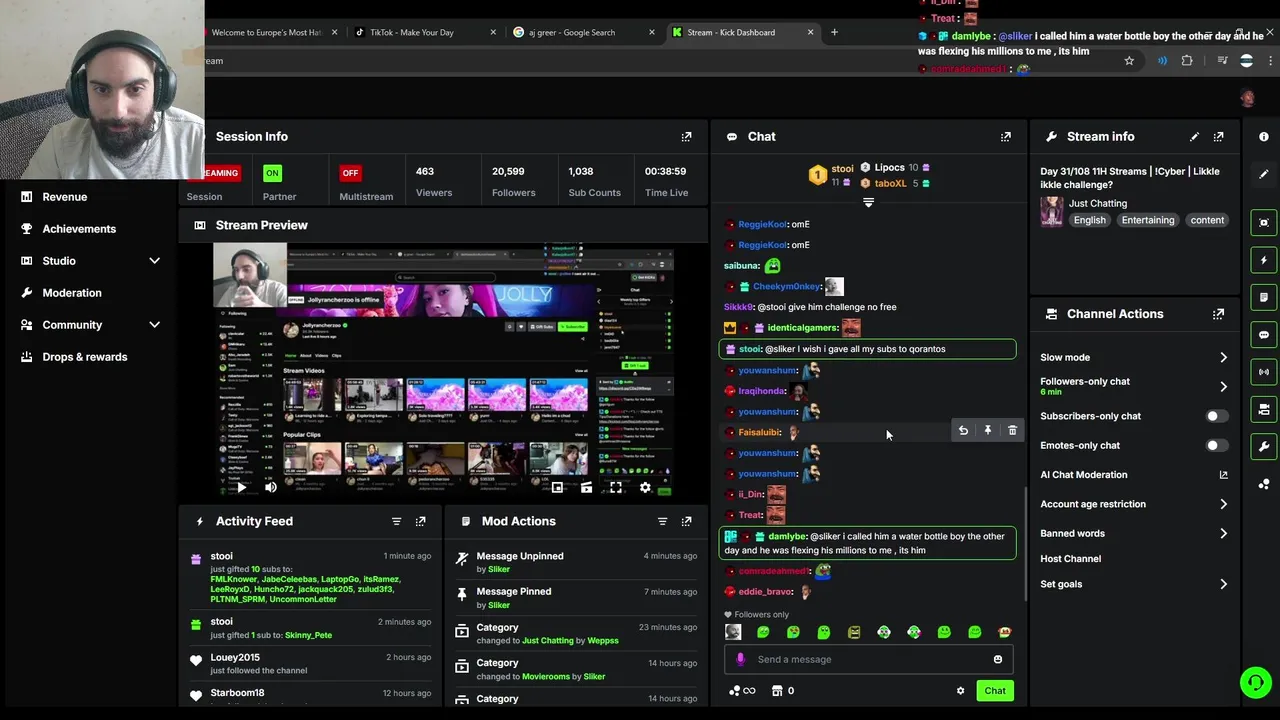1280x720 pixels.
Task: Toggle Activity Feed lightning icon in sidebar
Action: [x=1264, y=260]
